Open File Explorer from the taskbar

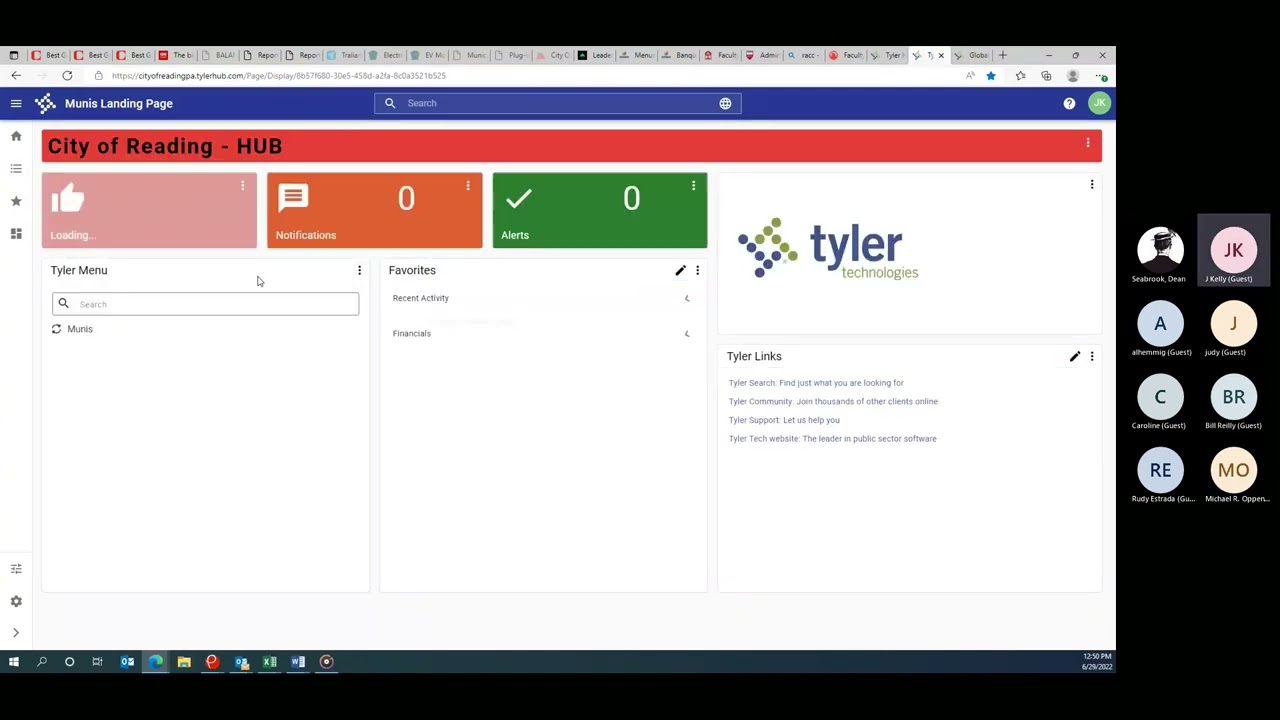tap(184, 661)
